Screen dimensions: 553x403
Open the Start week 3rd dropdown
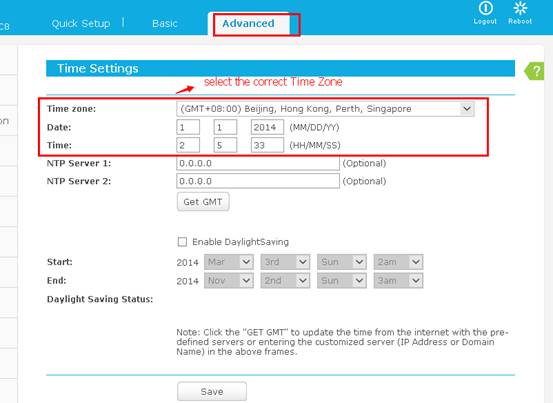coord(285,262)
